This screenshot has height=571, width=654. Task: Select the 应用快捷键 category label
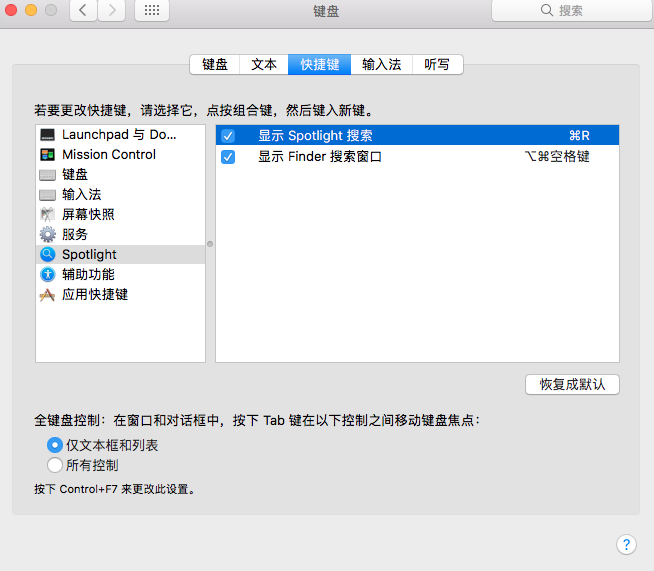[x=95, y=294]
